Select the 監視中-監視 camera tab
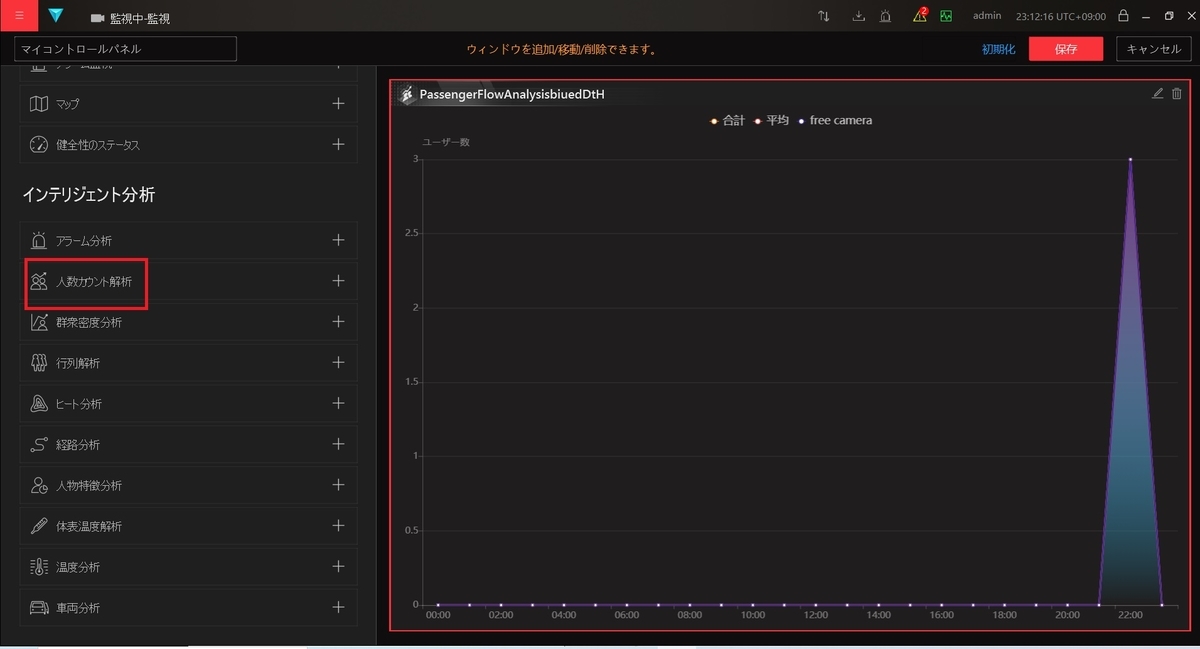Image resolution: width=1200 pixels, height=649 pixels. pos(130,18)
